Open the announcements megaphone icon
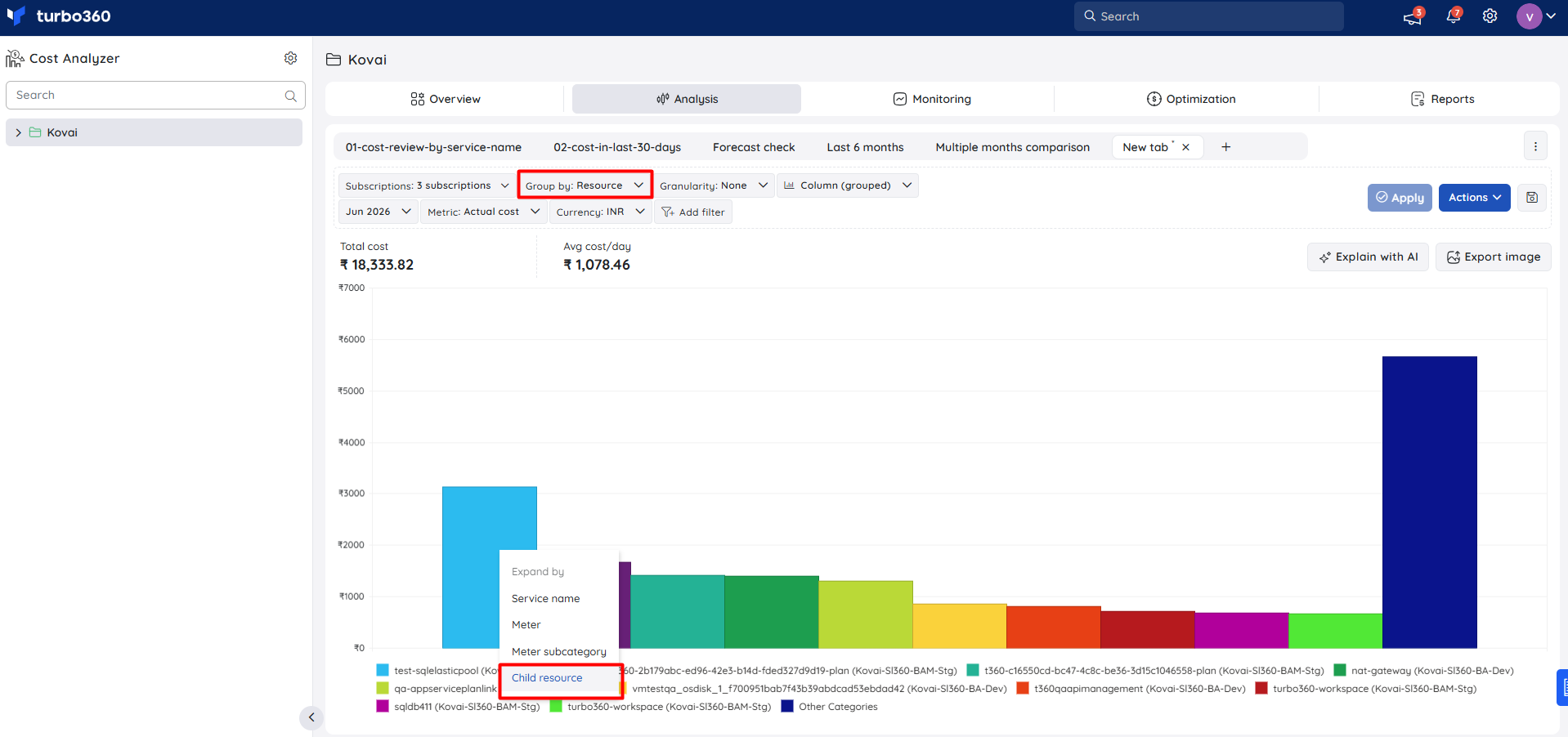The height and width of the screenshot is (737, 1568). pyautogui.click(x=1413, y=16)
